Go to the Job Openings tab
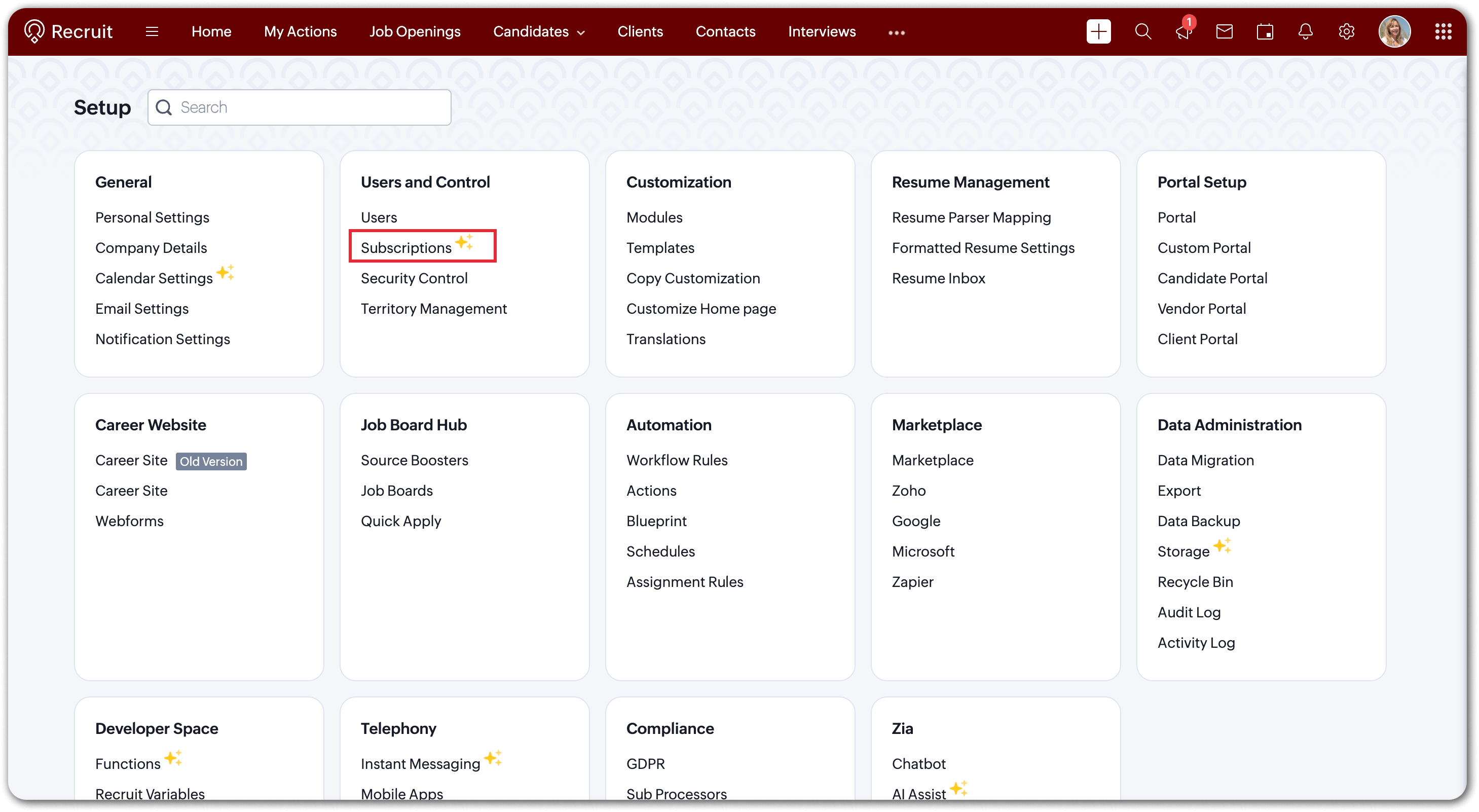 click(415, 31)
